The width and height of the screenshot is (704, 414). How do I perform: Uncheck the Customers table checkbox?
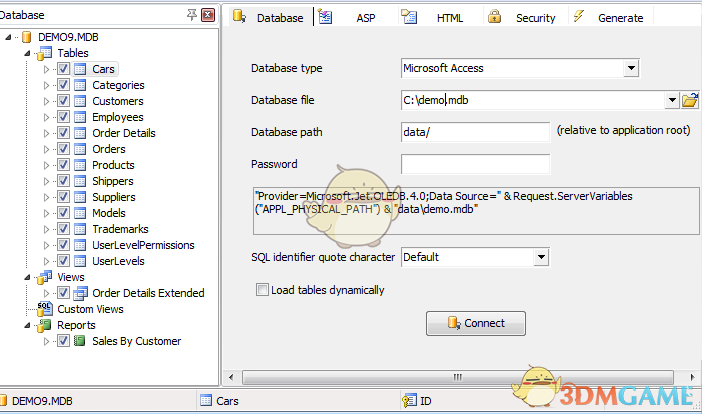click(x=63, y=101)
